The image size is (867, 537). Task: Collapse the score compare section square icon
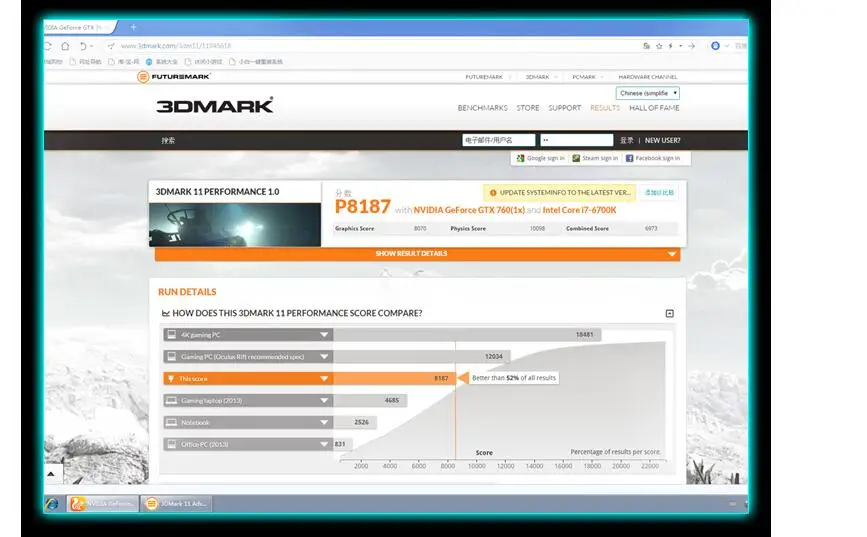coord(670,314)
